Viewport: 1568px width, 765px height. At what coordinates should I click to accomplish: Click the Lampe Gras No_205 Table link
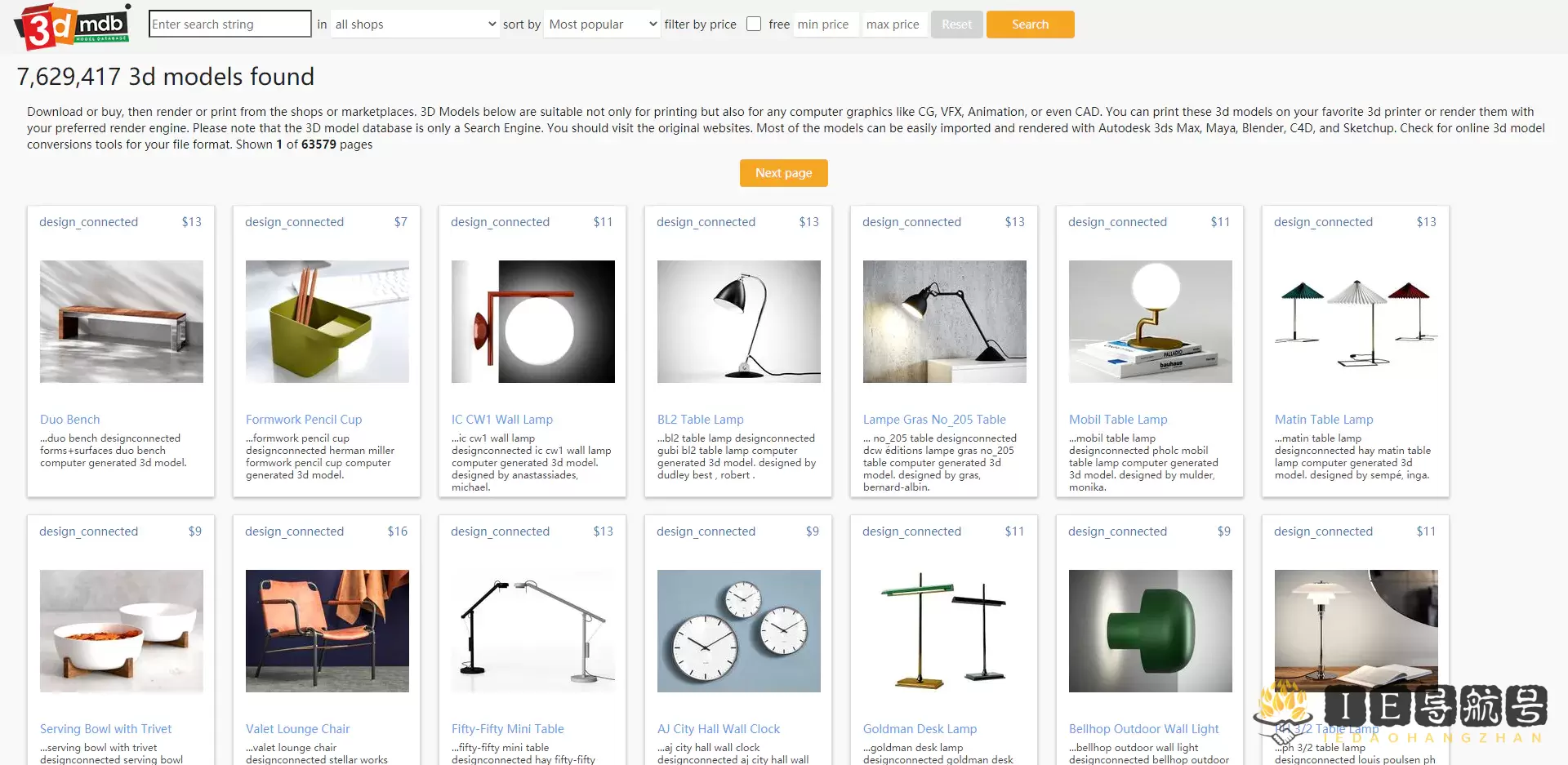[934, 419]
